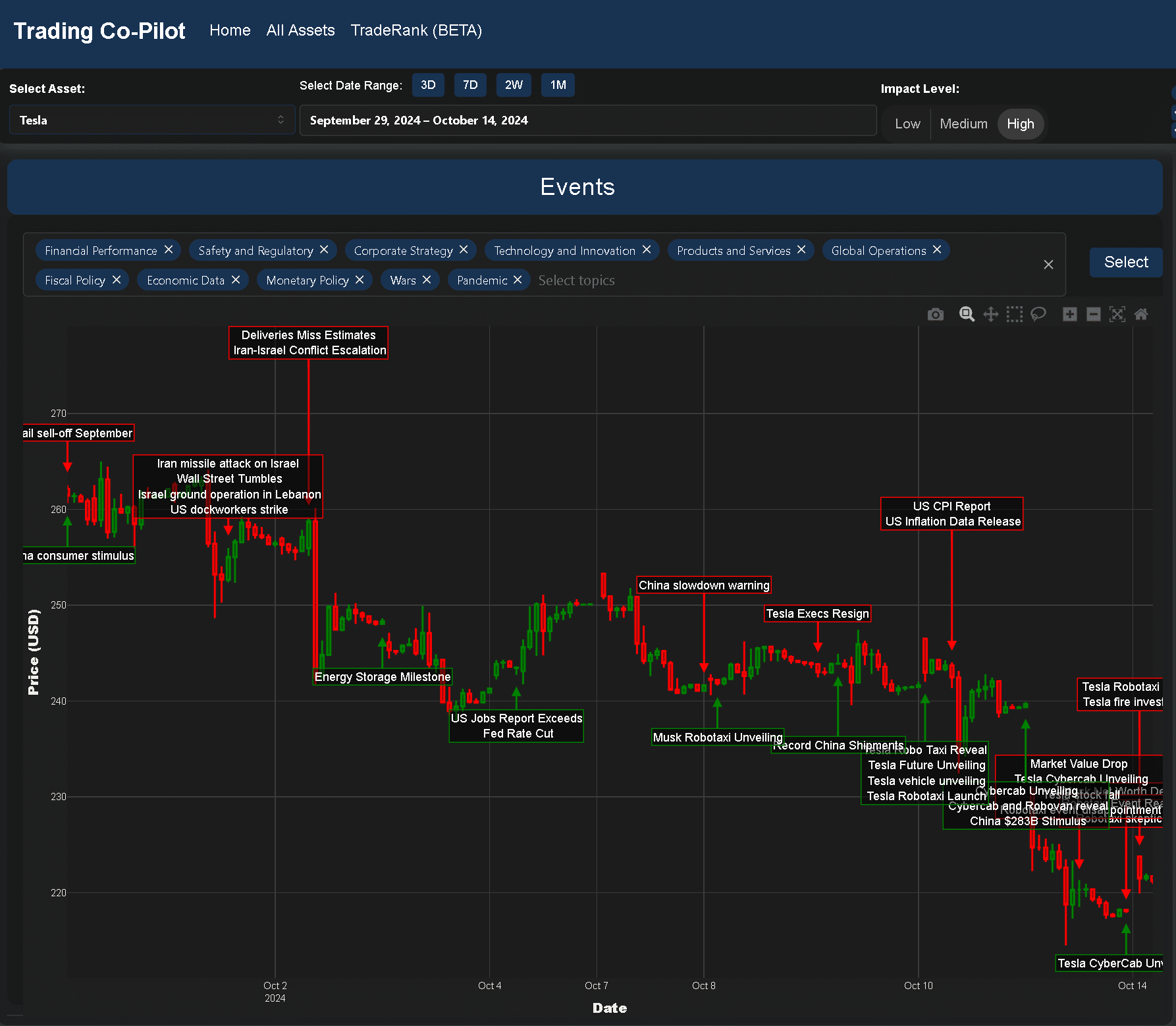Click the Oct 8 date axis label

tap(703, 986)
